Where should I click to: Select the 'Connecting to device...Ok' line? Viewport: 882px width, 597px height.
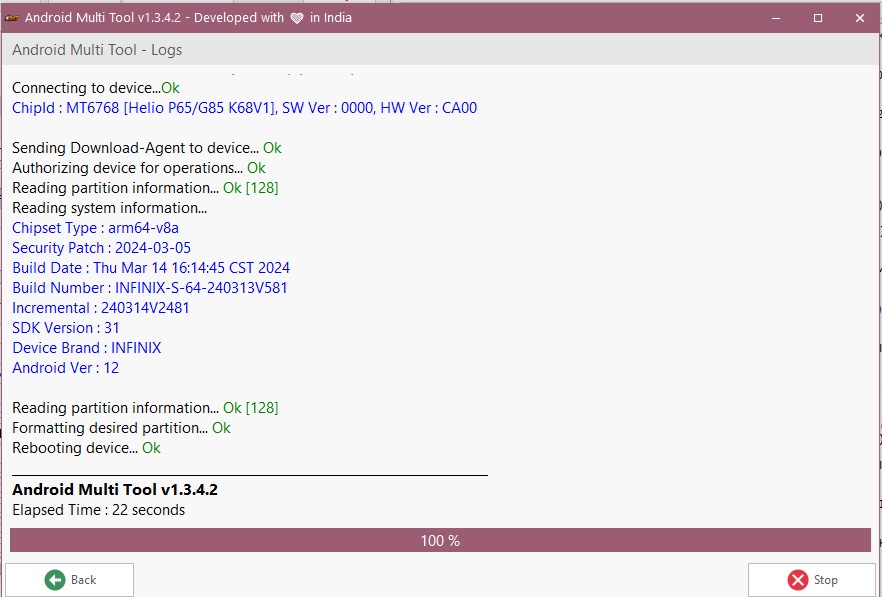pyautogui.click(x=96, y=88)
